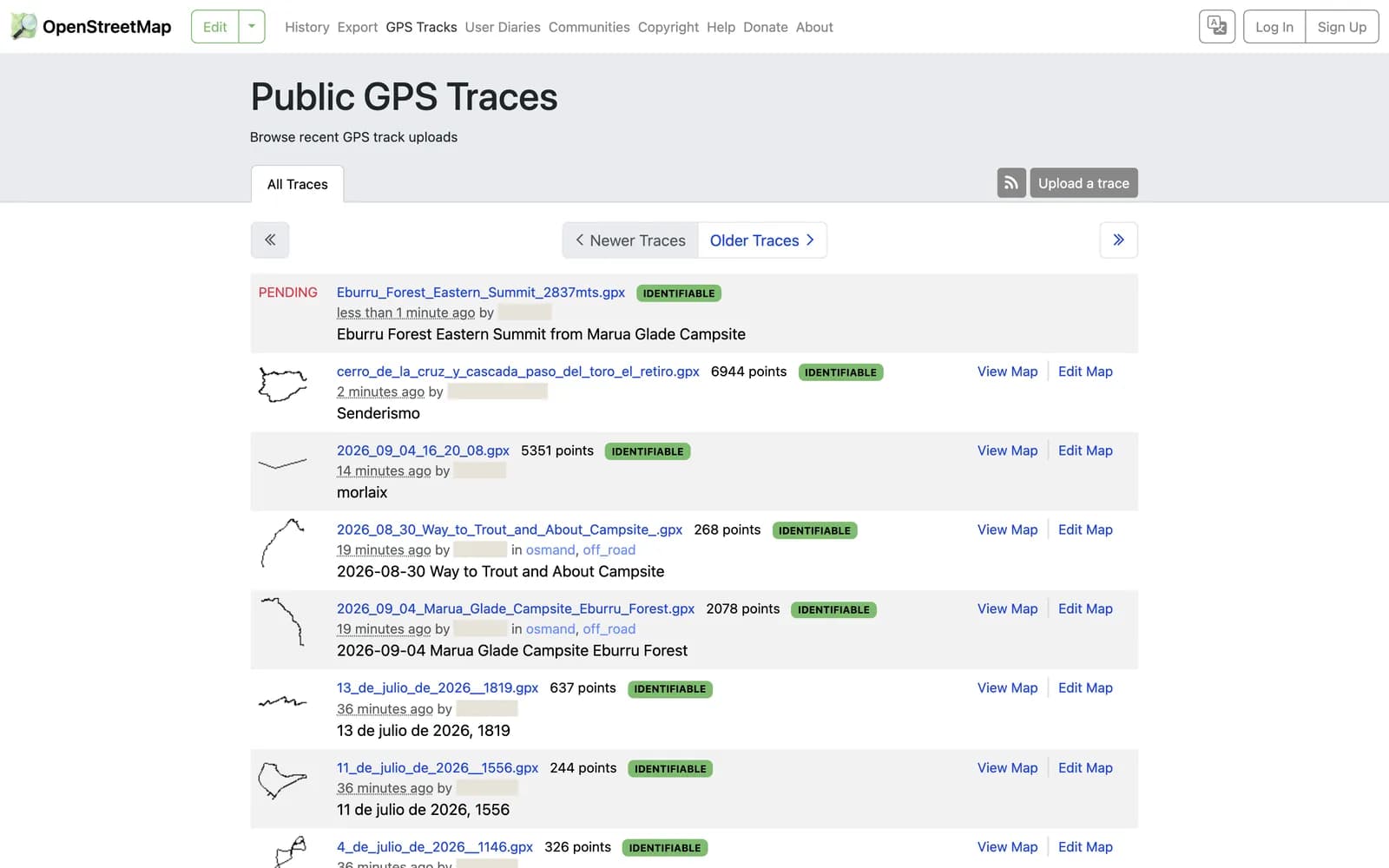
Task: Click '6944 points' count text
Action: tap(748, 372)
